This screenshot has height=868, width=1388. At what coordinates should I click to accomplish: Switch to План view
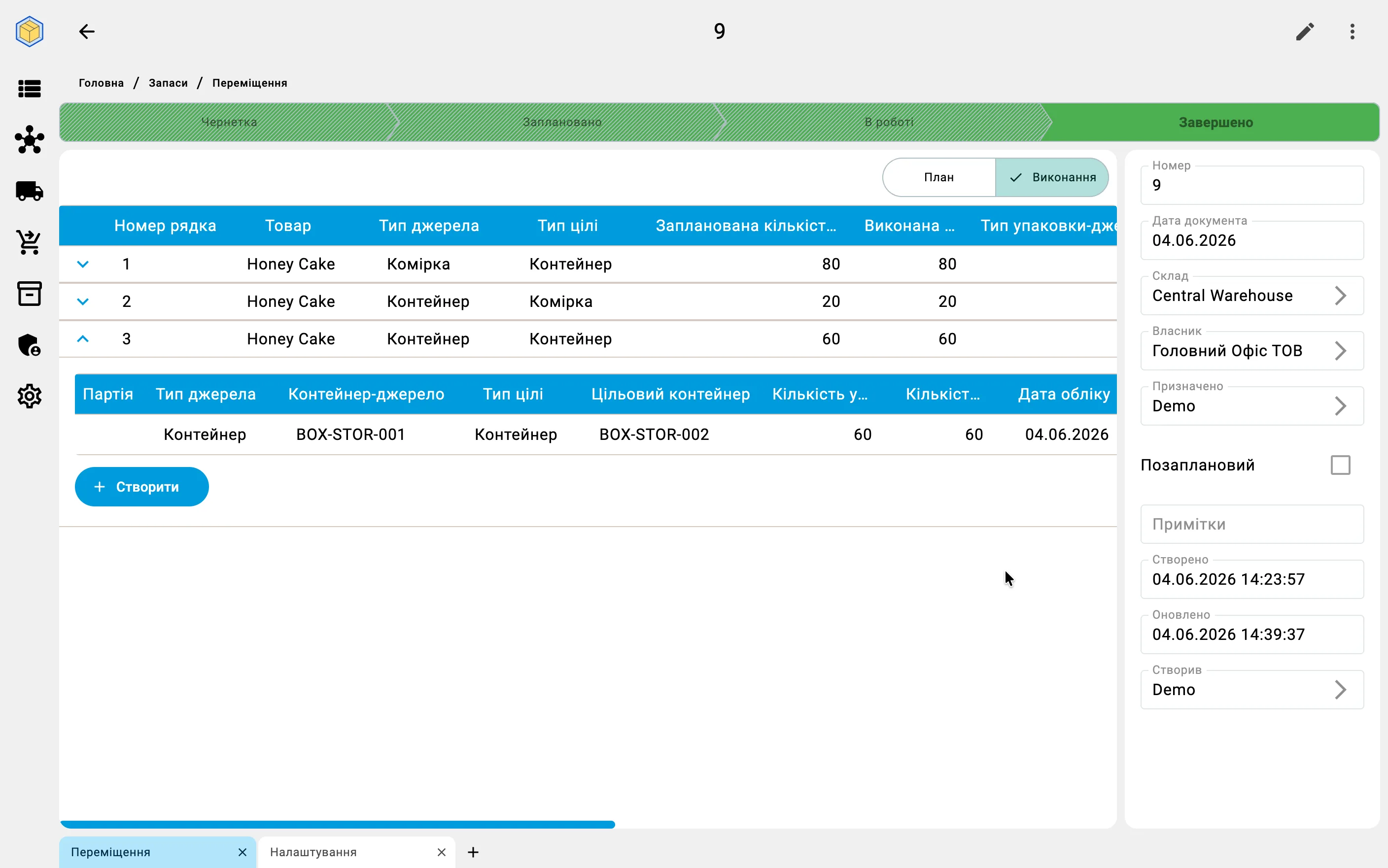939,177
